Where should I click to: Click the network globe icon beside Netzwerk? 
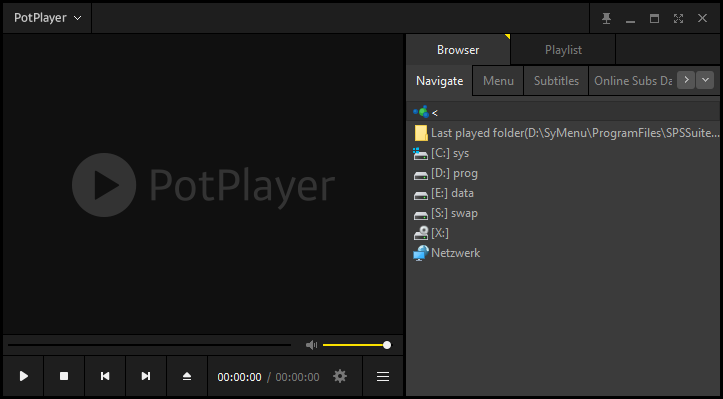[421, 253]
